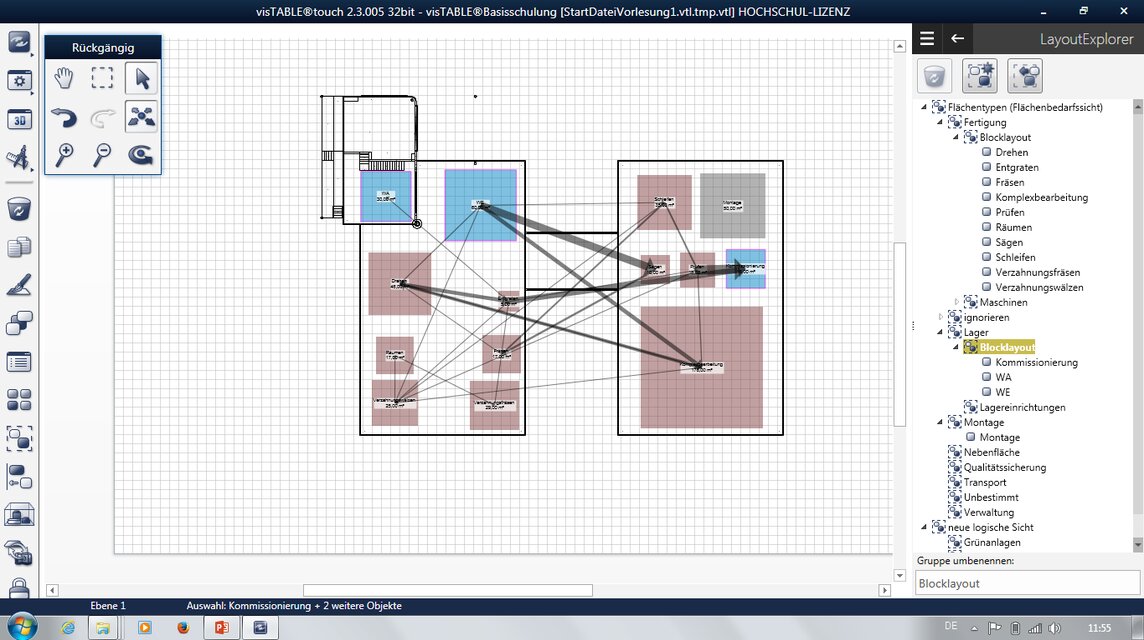Click the 3D hall model icon
The width and height of the screenshot is (1144, 640).
click(19, 514)
